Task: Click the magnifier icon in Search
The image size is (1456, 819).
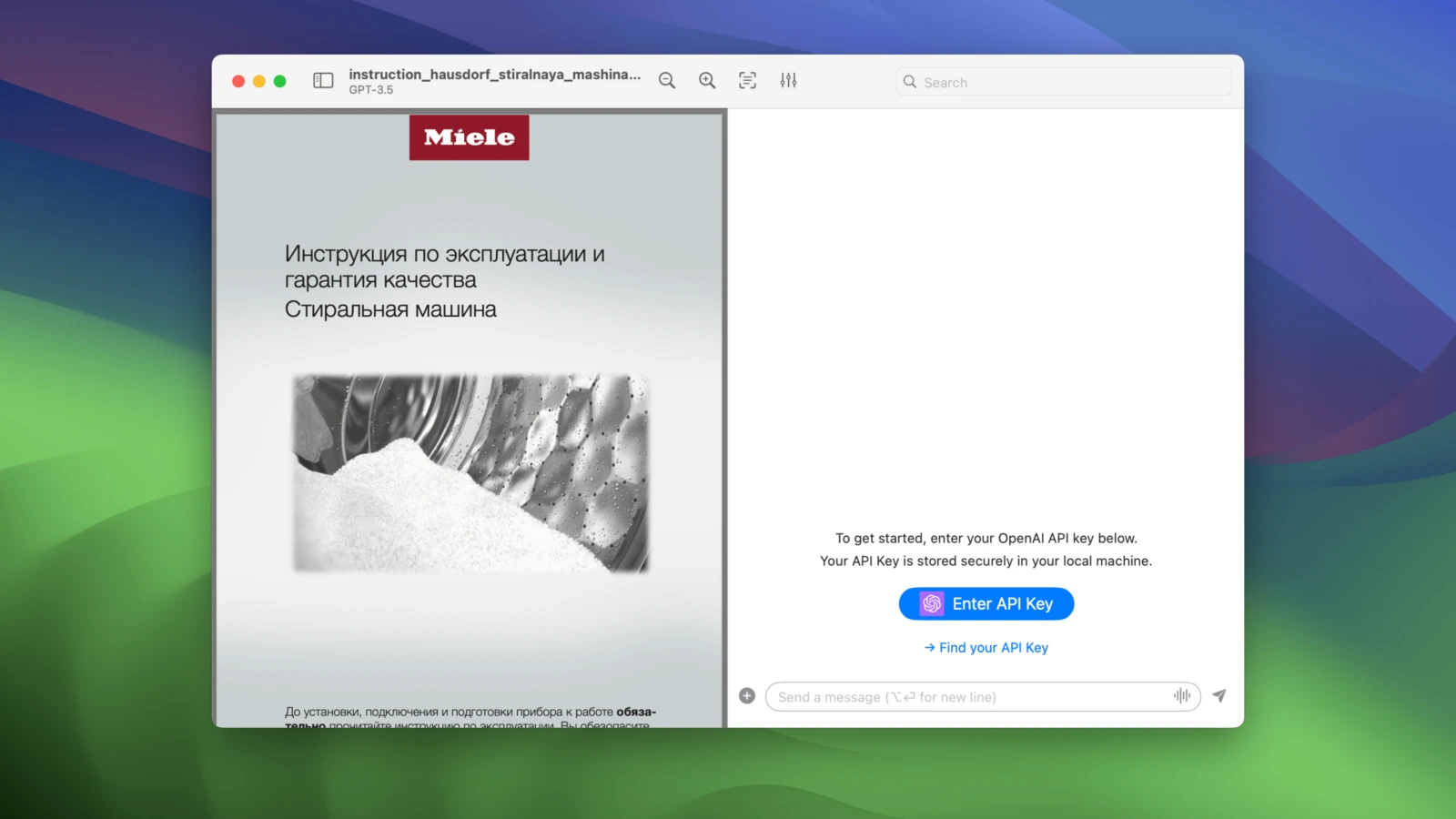Action: tap(909, 82)
